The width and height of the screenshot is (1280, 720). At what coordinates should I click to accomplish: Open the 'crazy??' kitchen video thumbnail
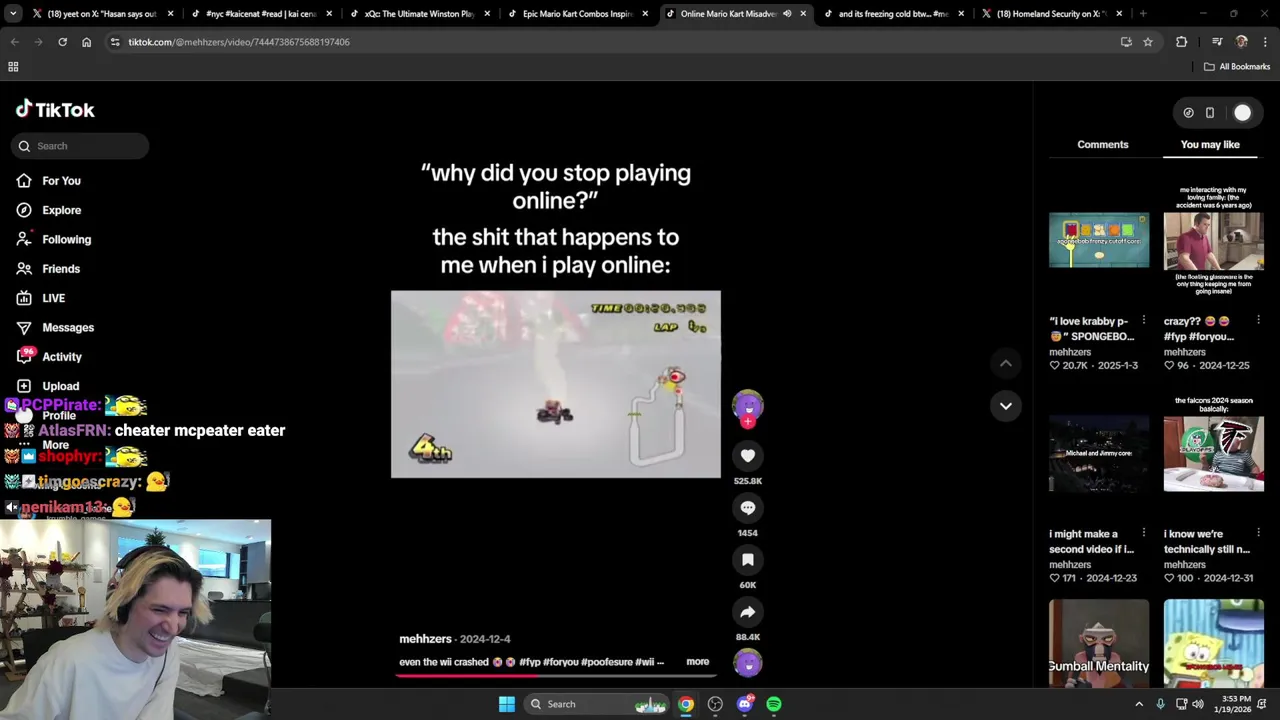[1213, 240]
